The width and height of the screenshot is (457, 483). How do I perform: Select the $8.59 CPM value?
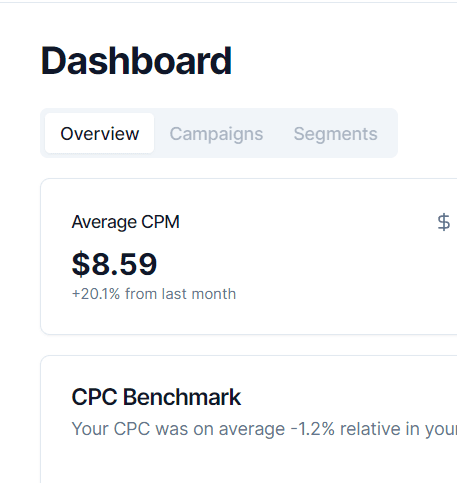(x=114, y=264)
